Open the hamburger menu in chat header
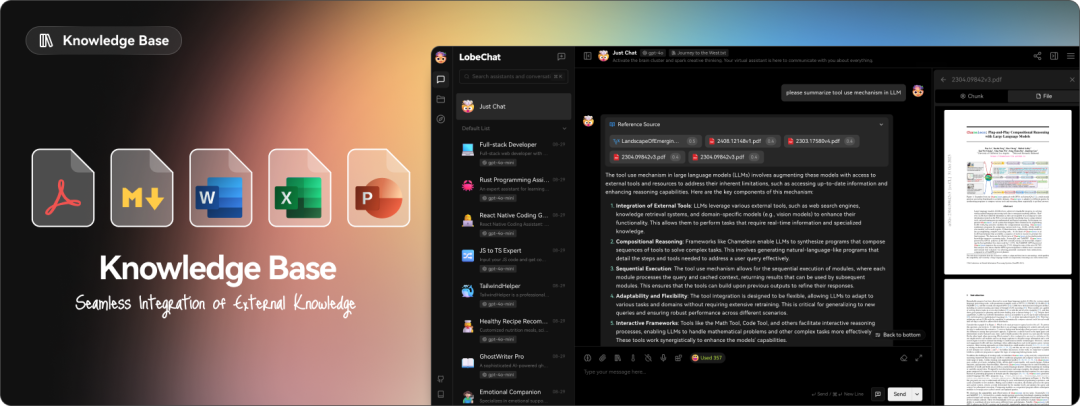The height and width of the screenshot is (406, 1080). pos(1070,56)
